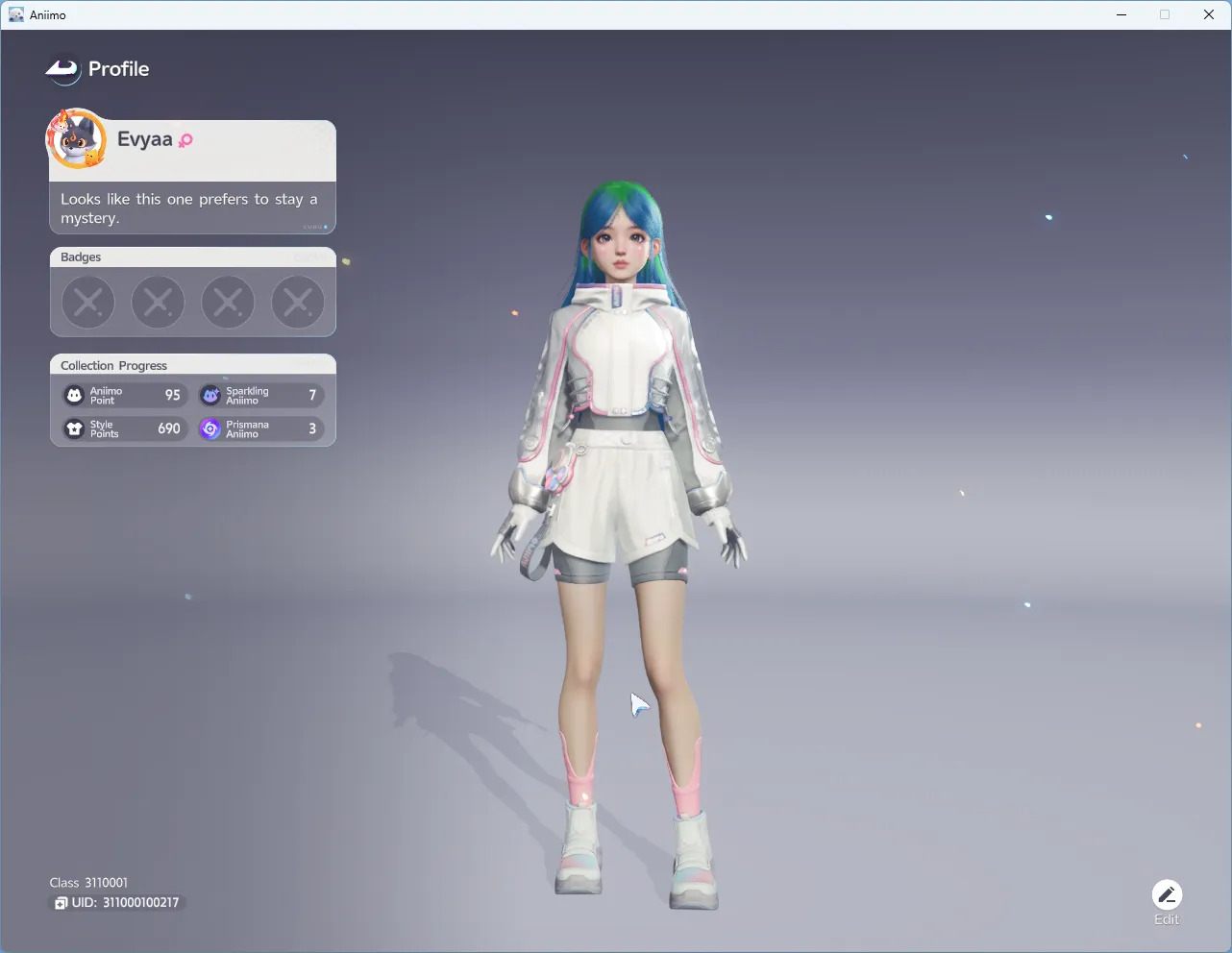1232x953 pixels.
Task: Select the first empty badge slot
Action: (x=88, y=302)
